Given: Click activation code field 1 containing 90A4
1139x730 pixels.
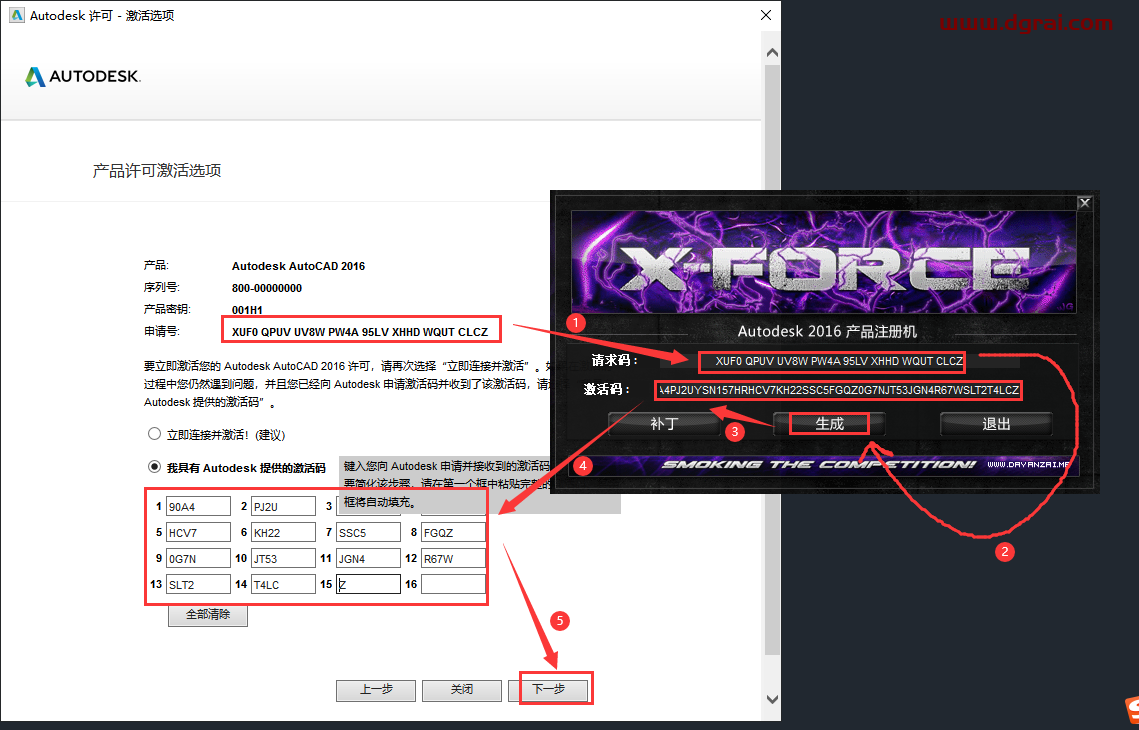Looking at the screenshot, I should click(x=198, y=506).
